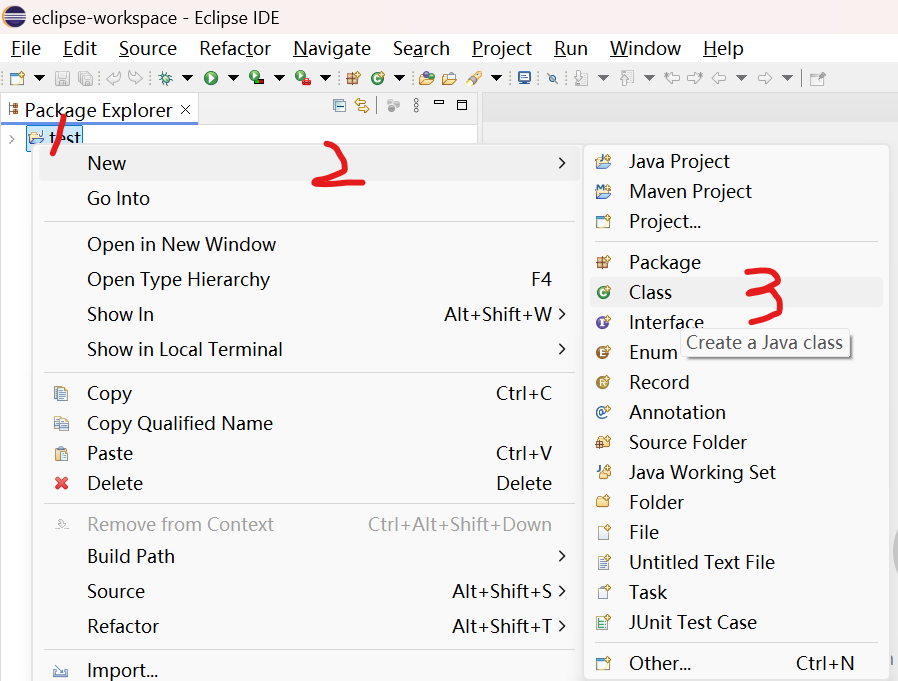
Task: Click the Pin Editor toolbar icon
Action: click(817, 78)
